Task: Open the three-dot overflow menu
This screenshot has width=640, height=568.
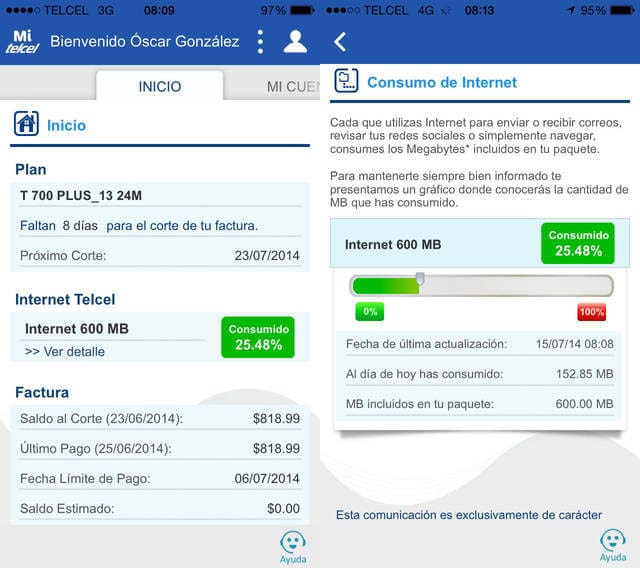Action: (x=260, y=42)
